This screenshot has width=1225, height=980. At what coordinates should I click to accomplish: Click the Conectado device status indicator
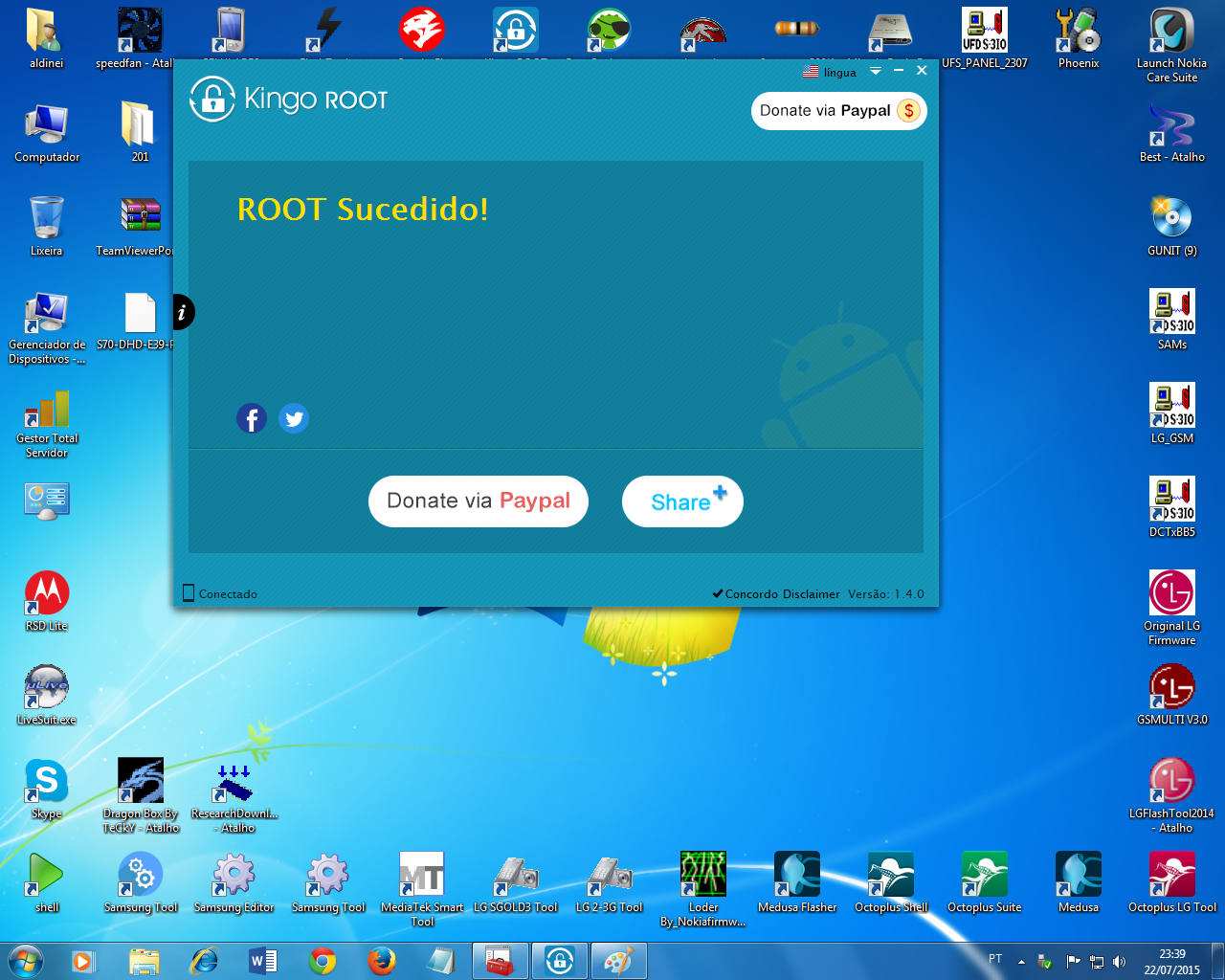220,593
